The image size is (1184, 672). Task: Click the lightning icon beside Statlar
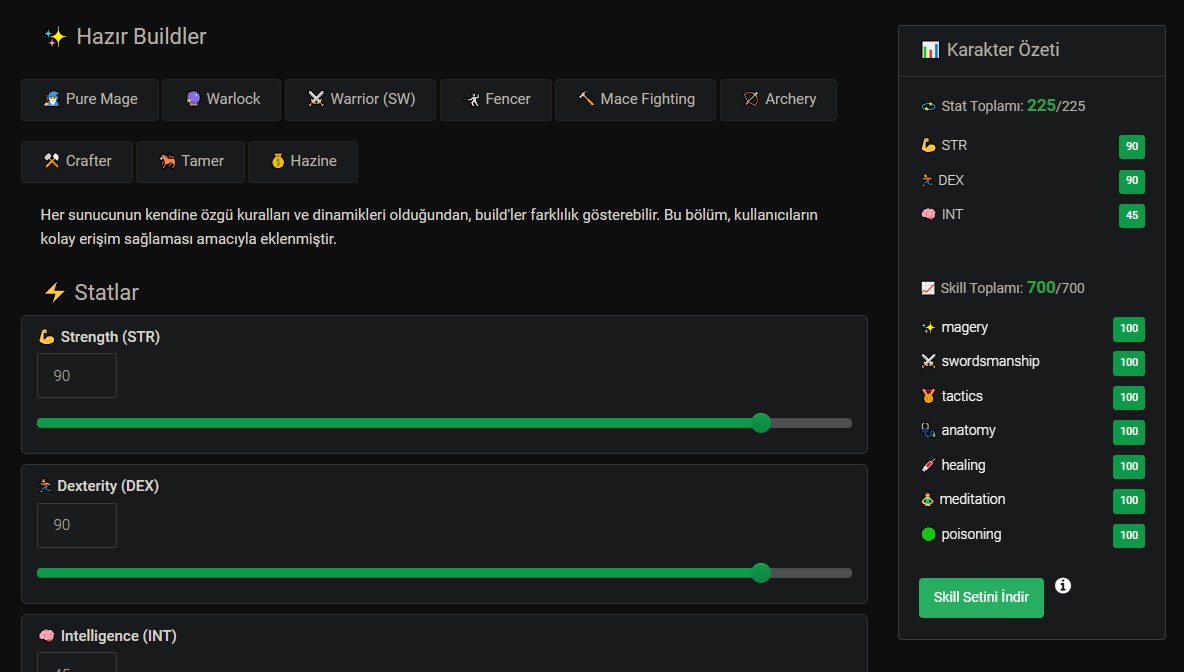(54, 292)
